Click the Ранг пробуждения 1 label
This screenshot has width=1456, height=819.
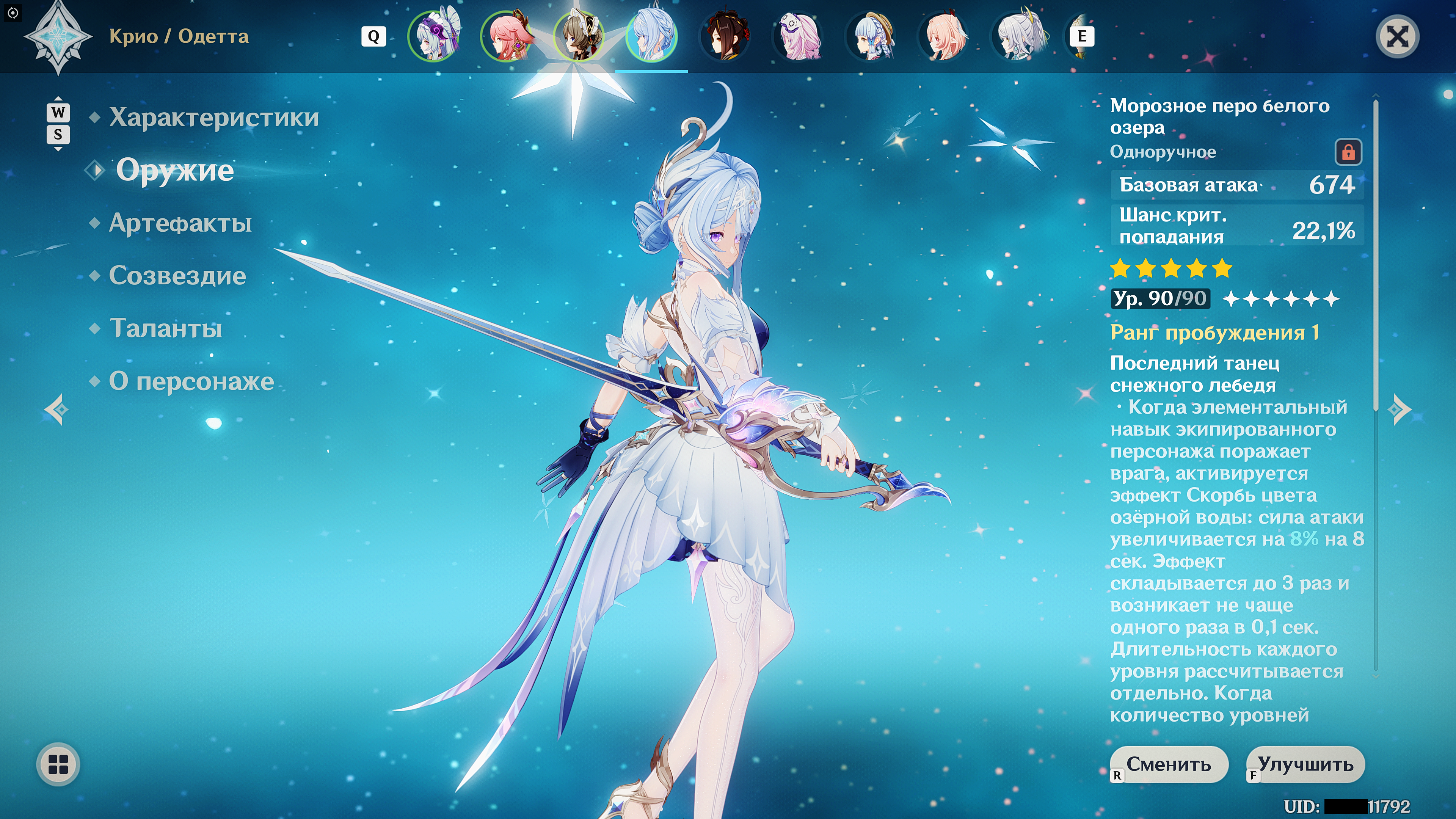coord(1214,333)
